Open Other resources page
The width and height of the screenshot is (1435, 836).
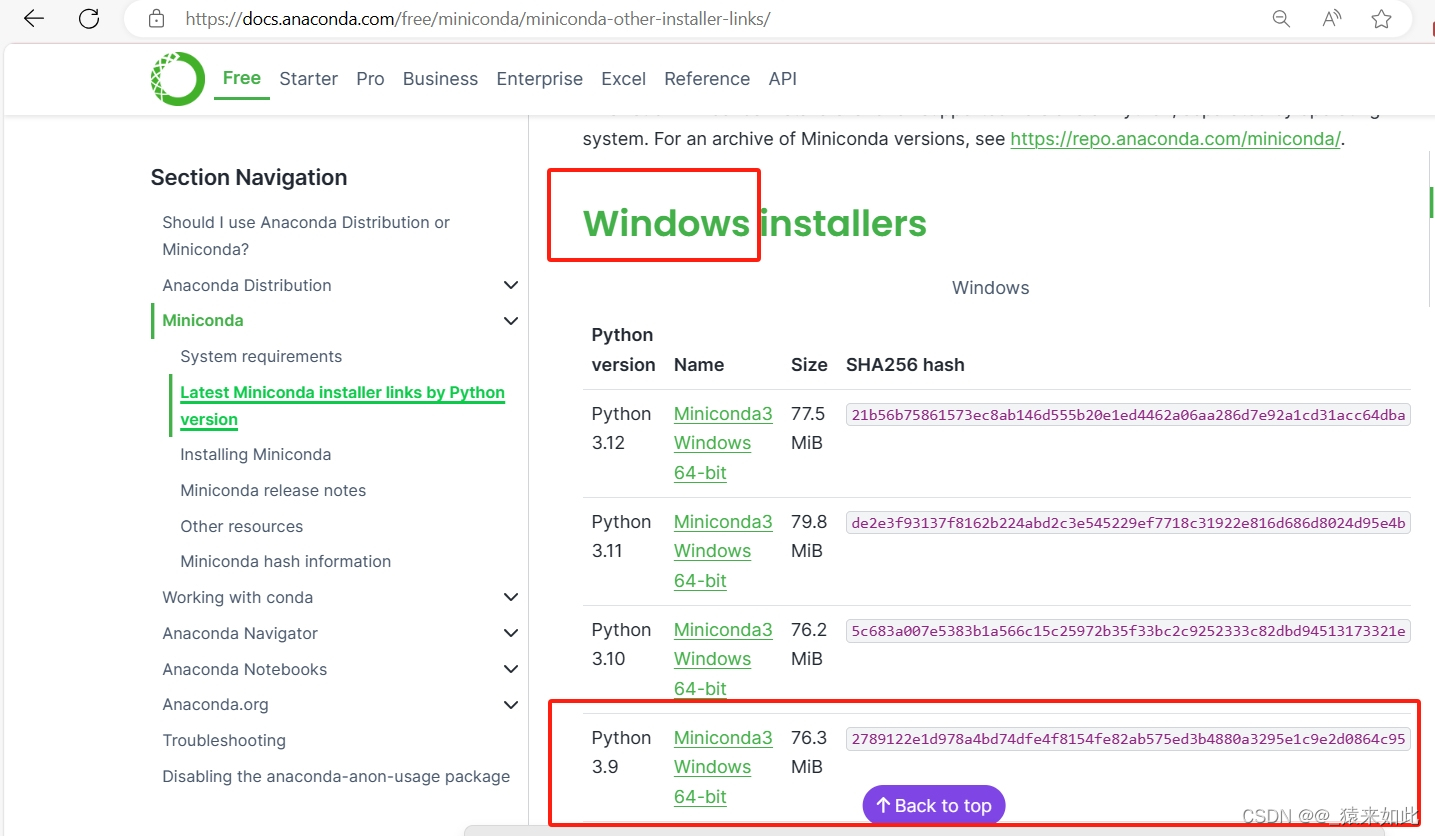tap(241, 526)
